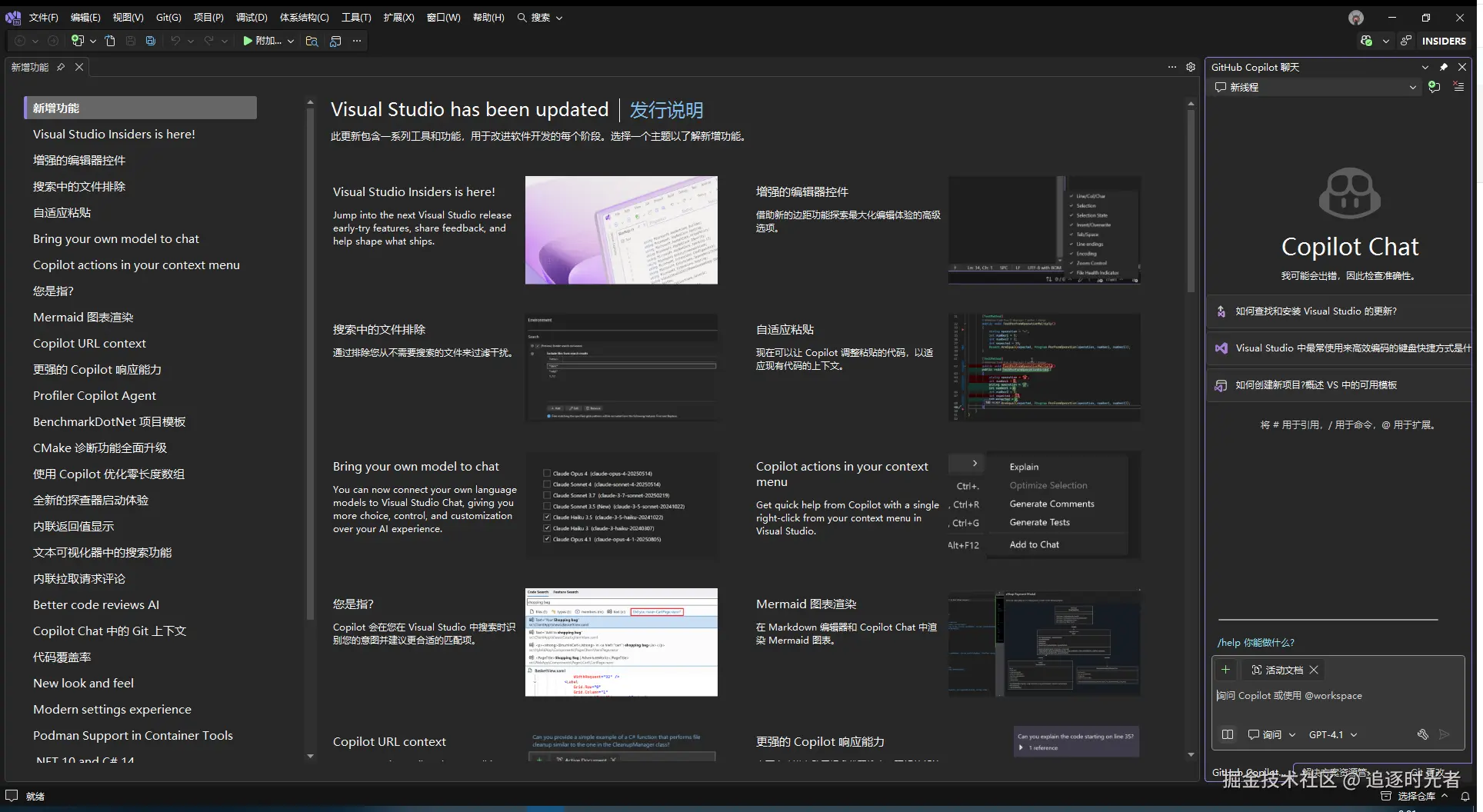Screen dimensions: 1483x812
Task: Expand the search box dropdown arrow
Action: click(x=559, y=18)
